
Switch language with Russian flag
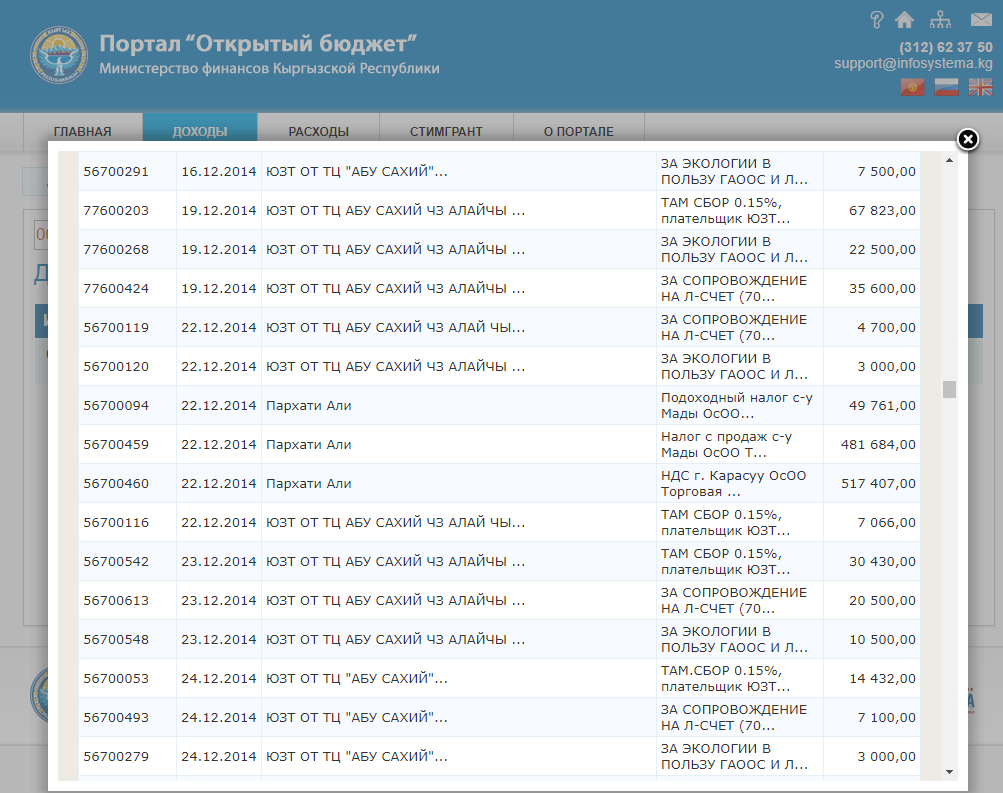point(946,88)
